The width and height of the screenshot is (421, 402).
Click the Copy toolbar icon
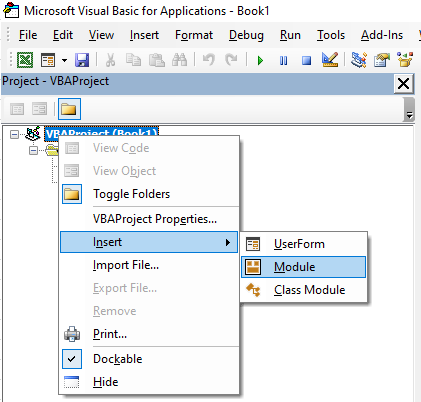point(133,60)
